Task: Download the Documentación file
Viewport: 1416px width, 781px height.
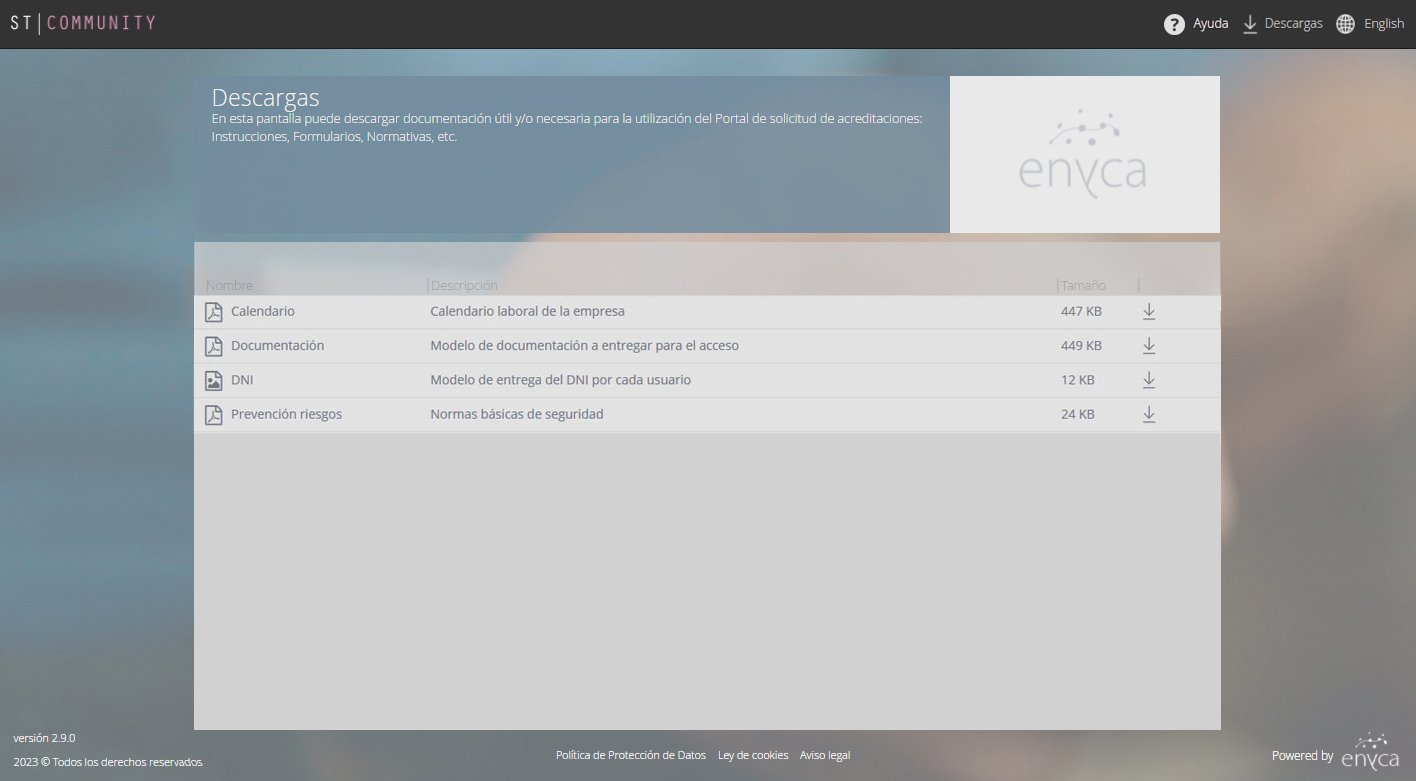Action: click(x=1149, y=345)
